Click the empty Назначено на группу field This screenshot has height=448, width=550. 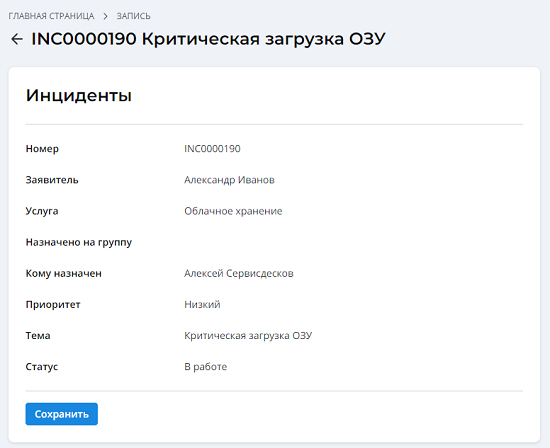pos(353,242)
